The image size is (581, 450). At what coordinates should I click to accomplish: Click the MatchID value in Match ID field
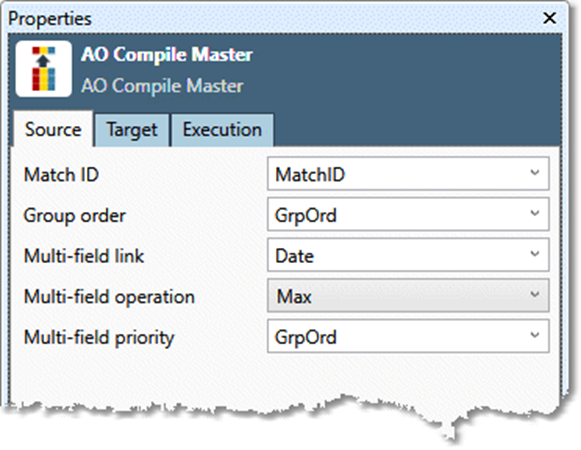click(310, 175)
